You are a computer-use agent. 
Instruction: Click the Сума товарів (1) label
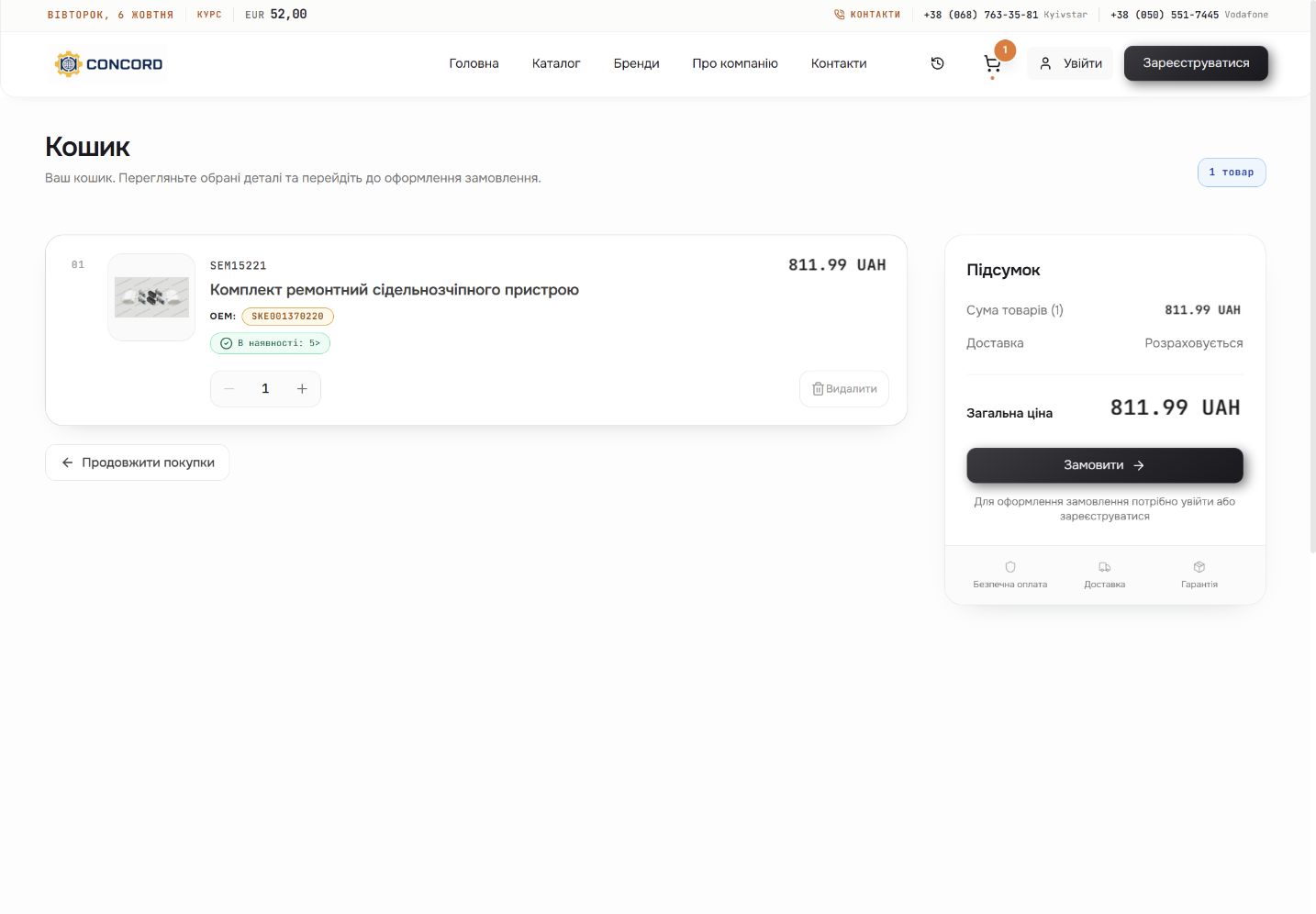tap(1015, 310)
